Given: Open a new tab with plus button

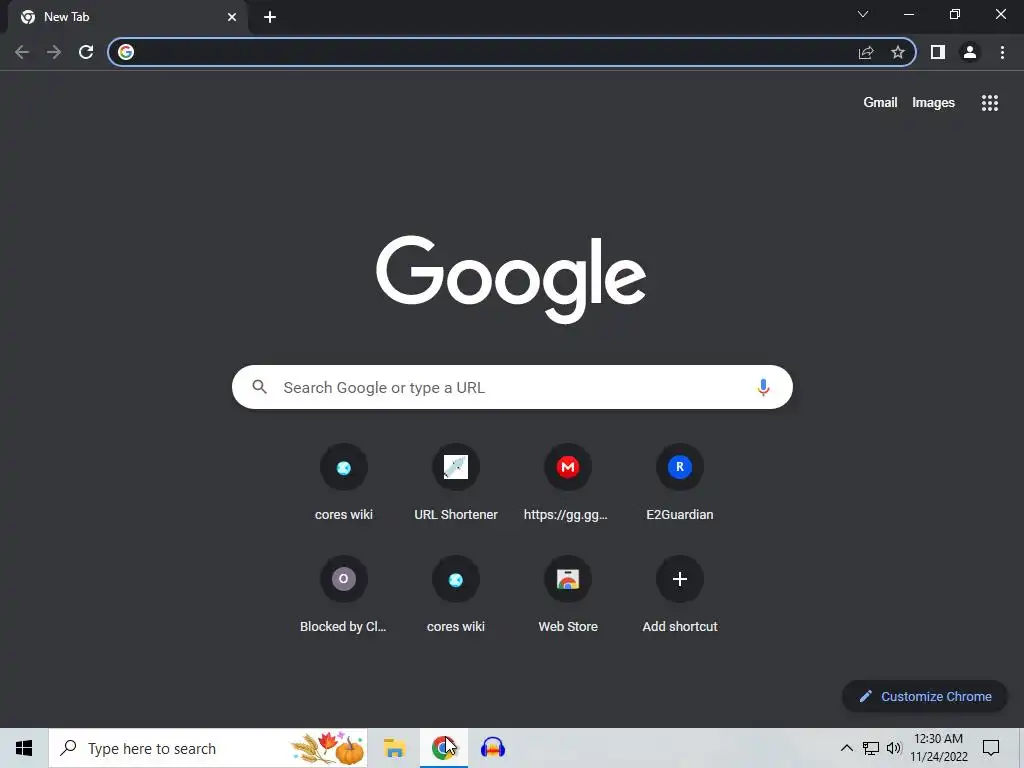Looking at the screenshot, I should pyautogui.click(x=270, y=17).
